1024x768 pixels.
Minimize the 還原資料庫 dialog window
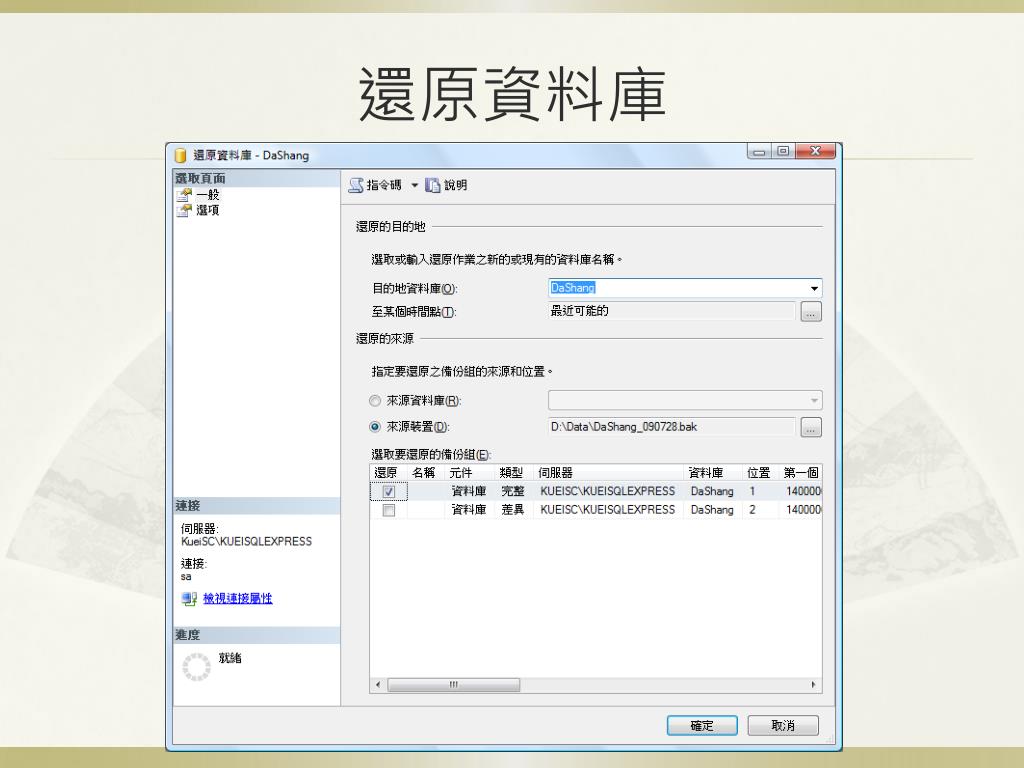759,152
